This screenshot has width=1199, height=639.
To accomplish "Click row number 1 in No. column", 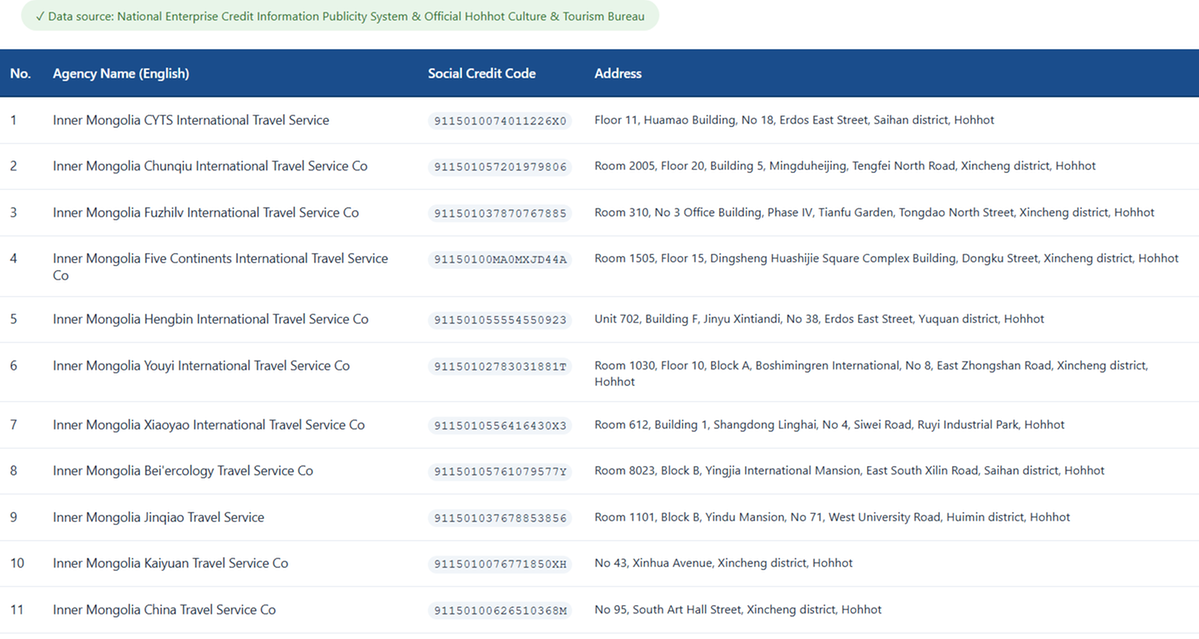I will (x=13, y=120).
